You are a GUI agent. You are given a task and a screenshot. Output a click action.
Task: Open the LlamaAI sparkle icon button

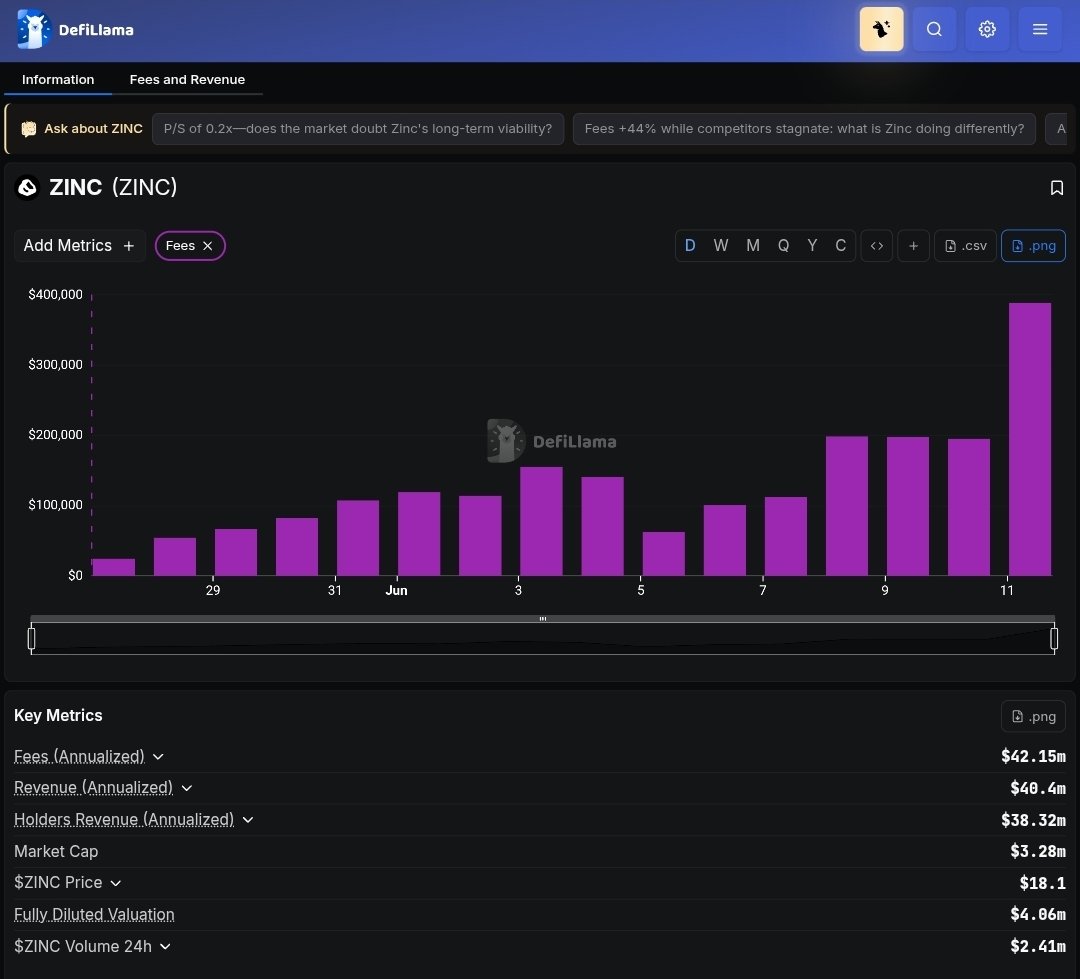tap(881, 29)
